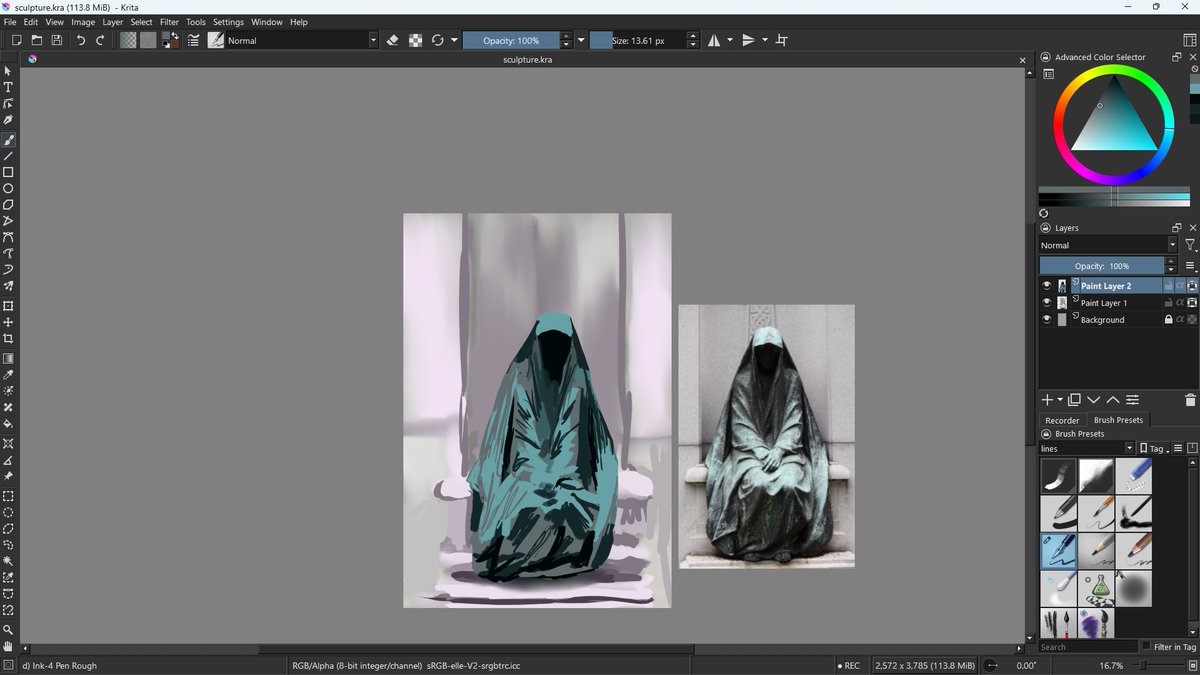Expand vertical mirror options arrow
Image resolution: width=1200 pixels, height=675 pixels.
click(765, 40)
